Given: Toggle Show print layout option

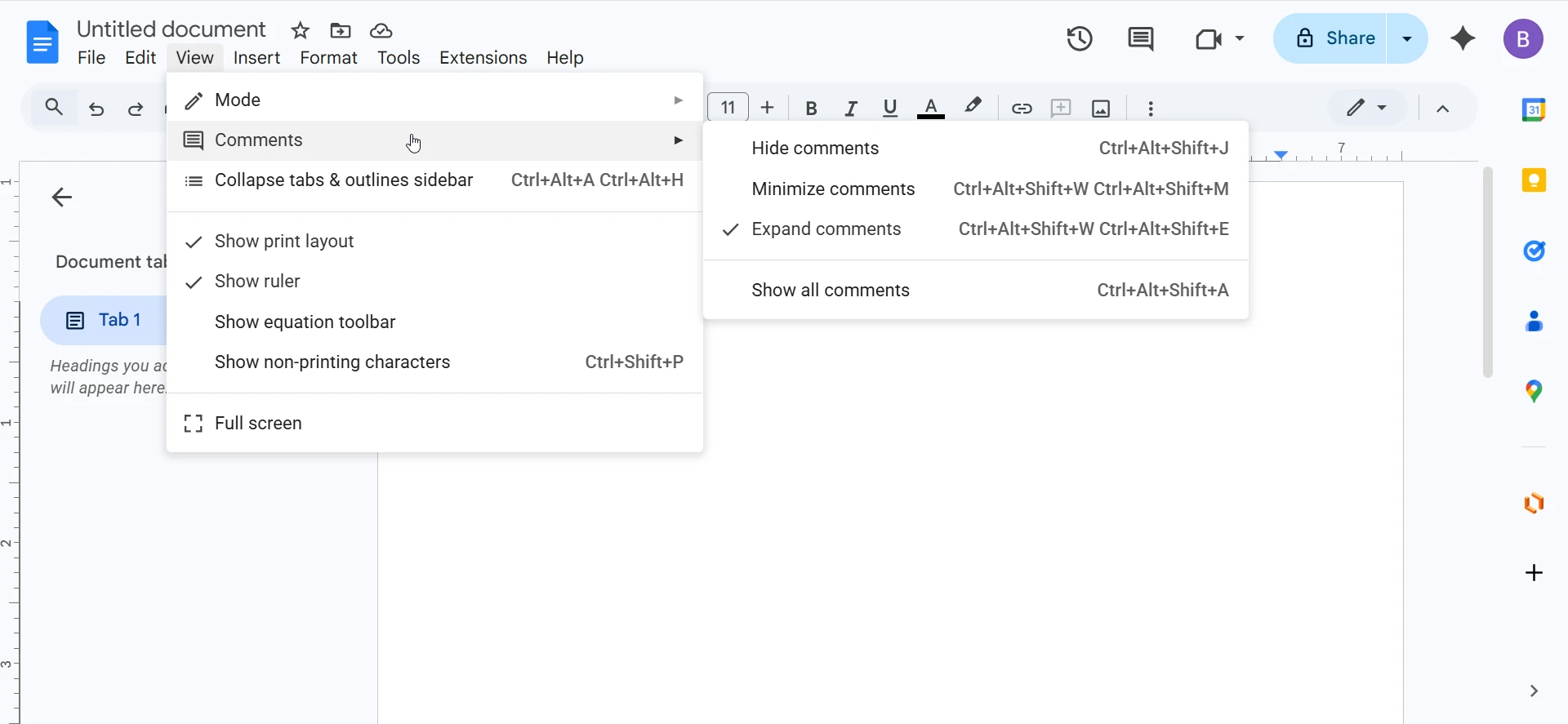Looking at the screenshot, I should 283,242.
